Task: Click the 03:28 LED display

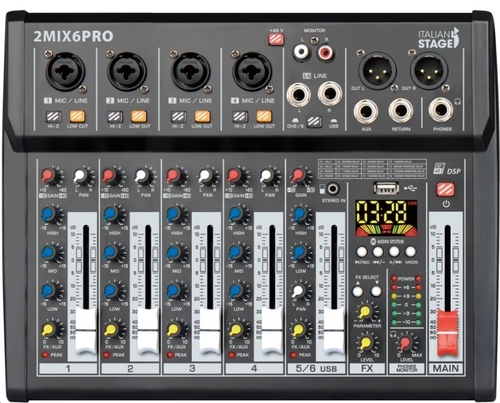Action: [x=386, y=218]
